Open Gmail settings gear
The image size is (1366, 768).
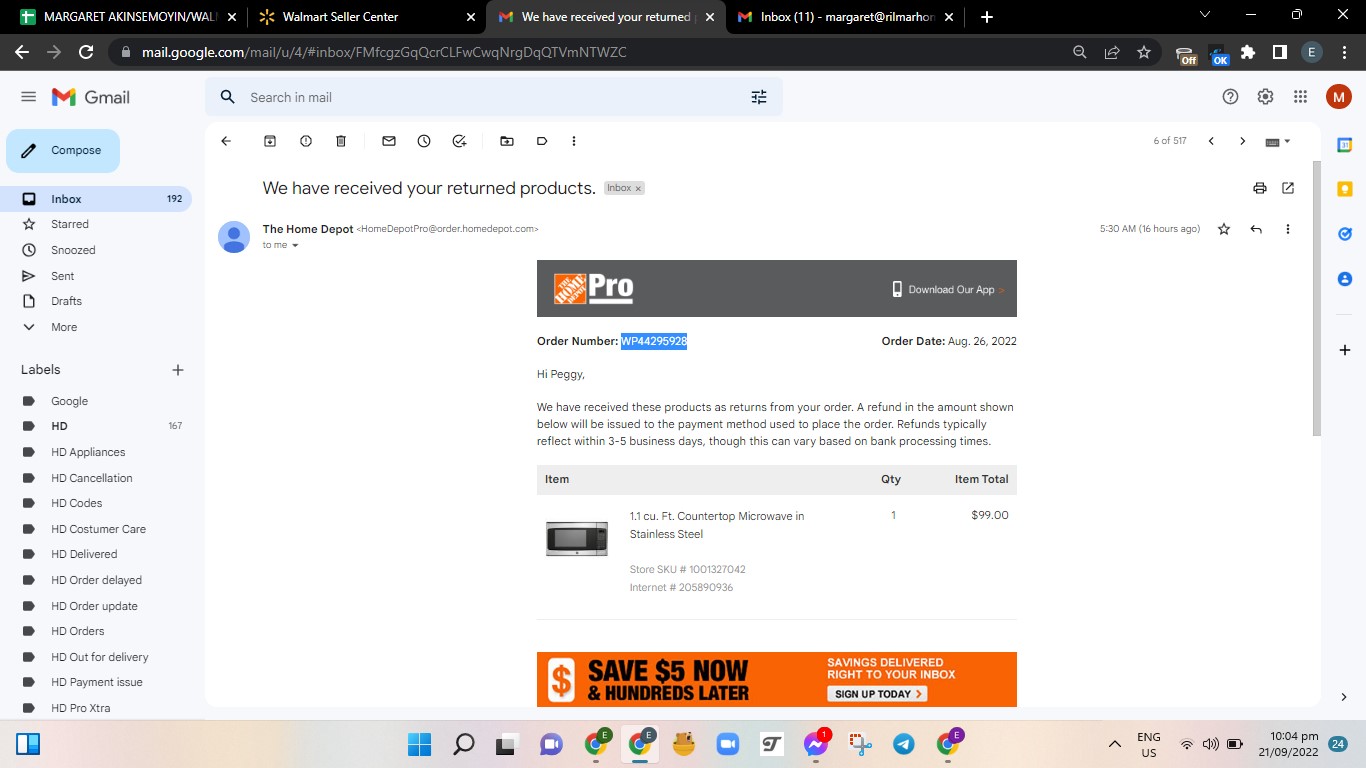[1265, 97]
